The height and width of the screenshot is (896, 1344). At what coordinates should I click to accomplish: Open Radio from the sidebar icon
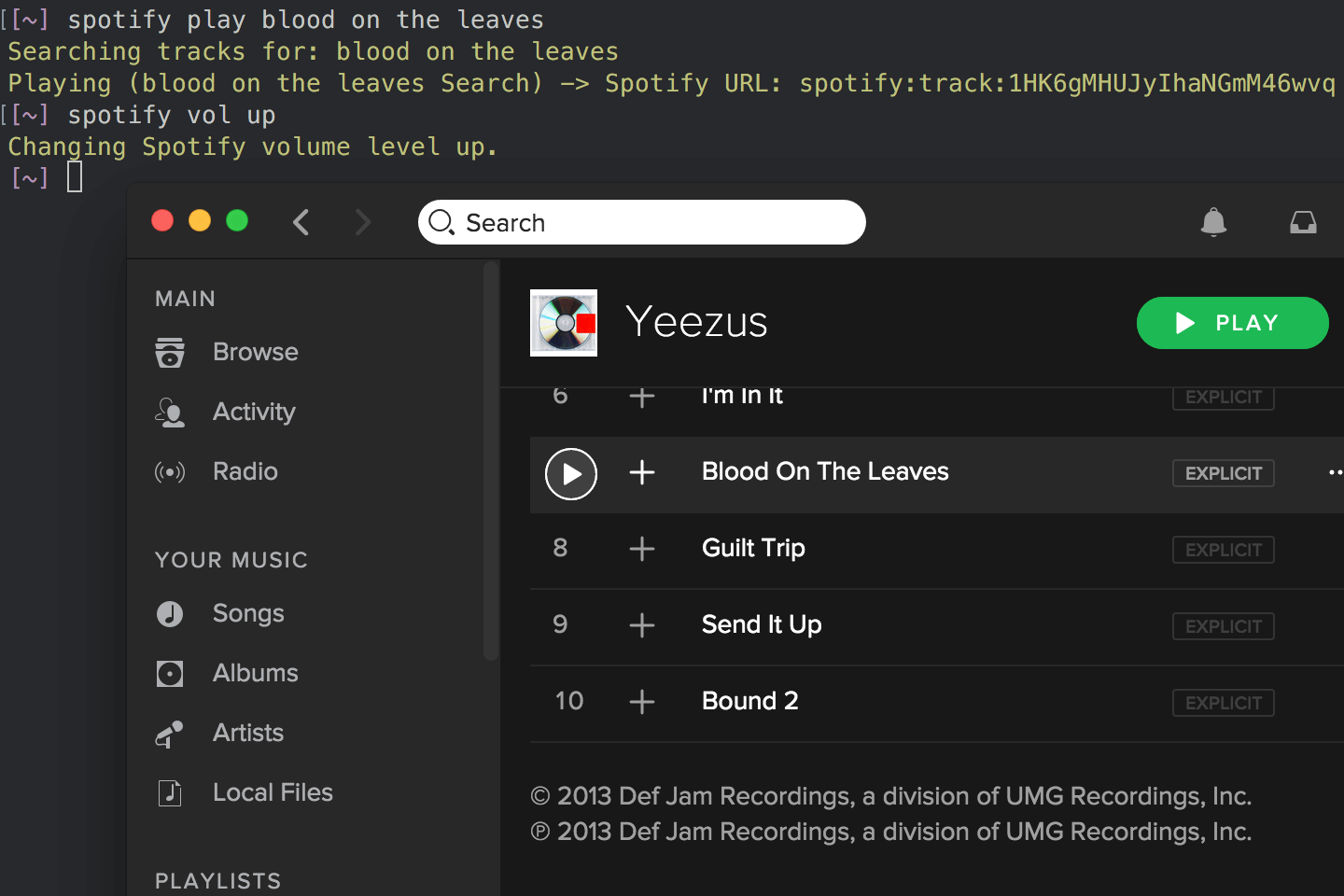(170, 471)
